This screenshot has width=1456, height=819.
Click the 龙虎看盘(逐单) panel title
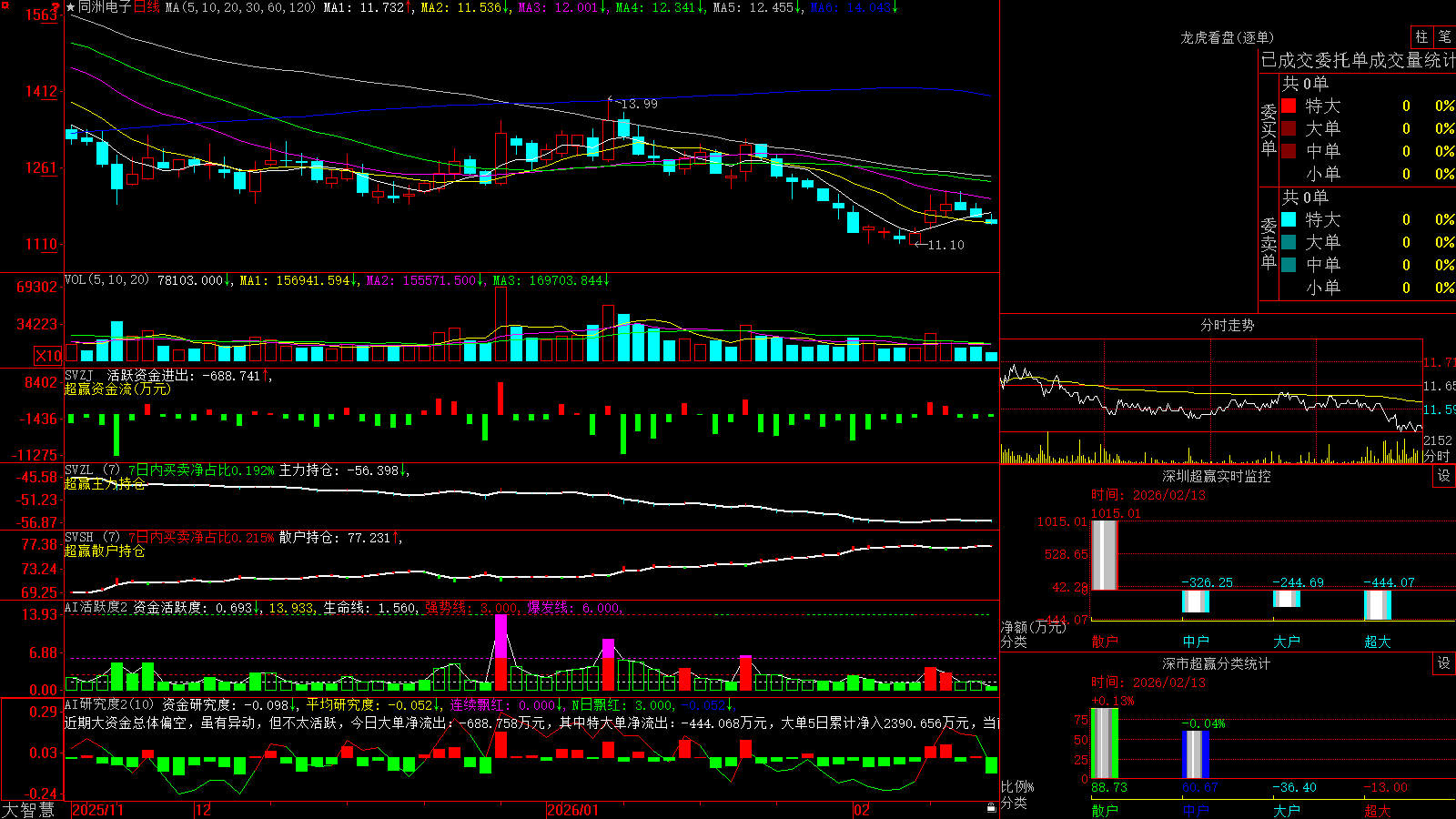click(x=1227, y=37)
